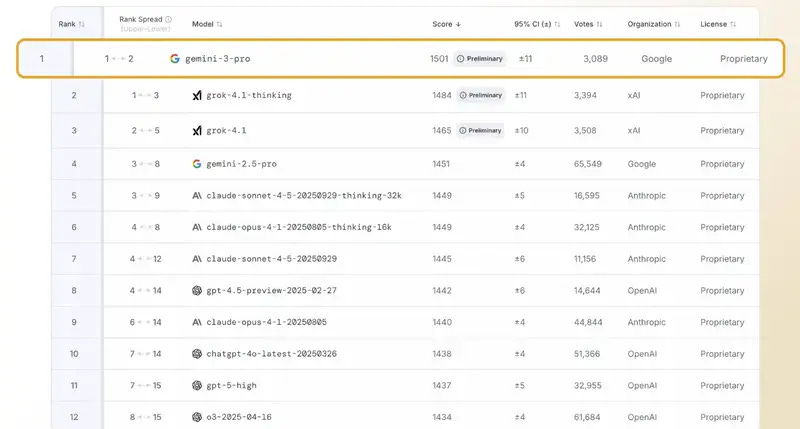Select the vote count 16,595
Screen dimensions: 800x429
point(587,195)
